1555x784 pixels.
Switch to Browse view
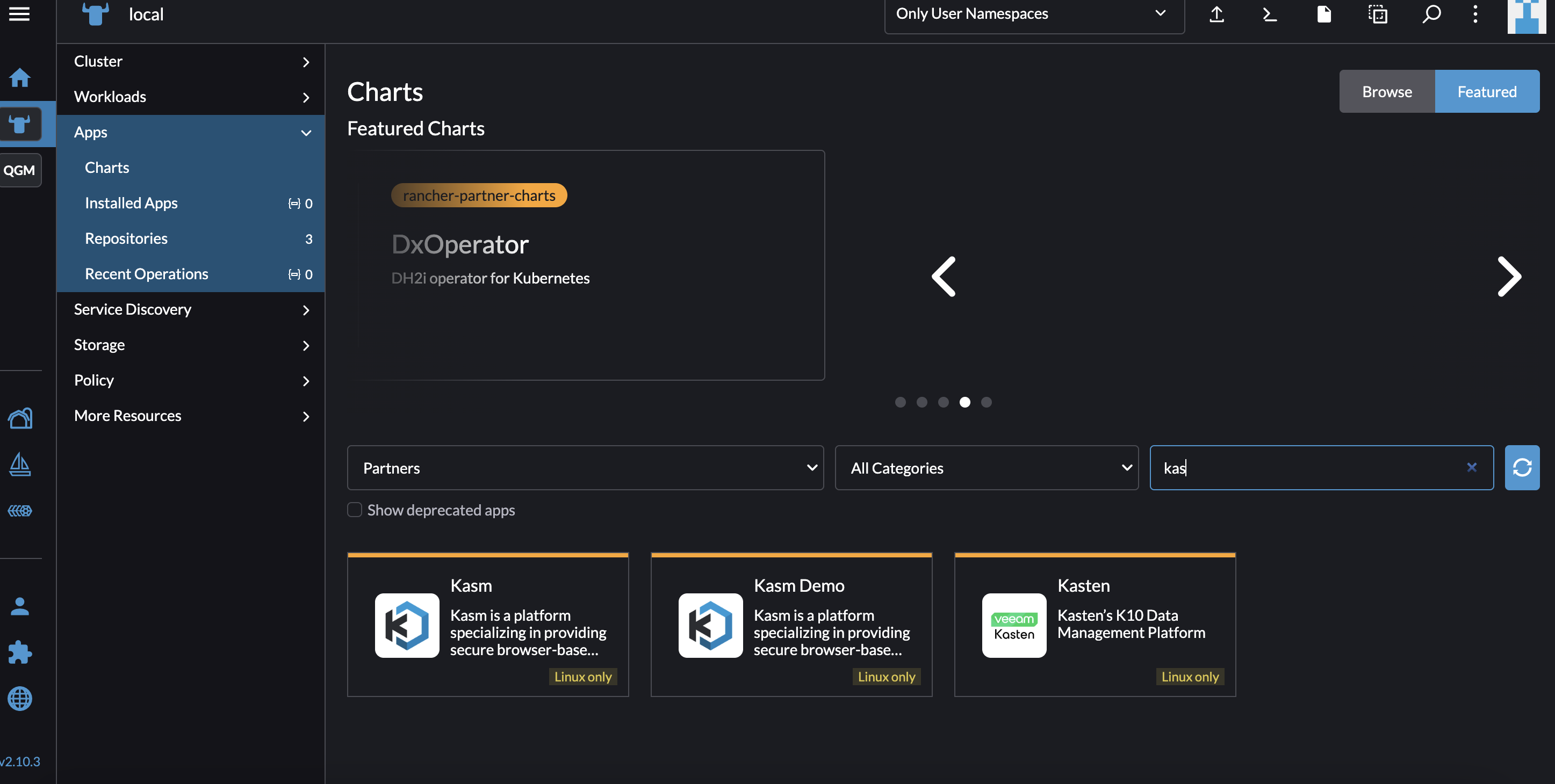(x=1387, y=91)
